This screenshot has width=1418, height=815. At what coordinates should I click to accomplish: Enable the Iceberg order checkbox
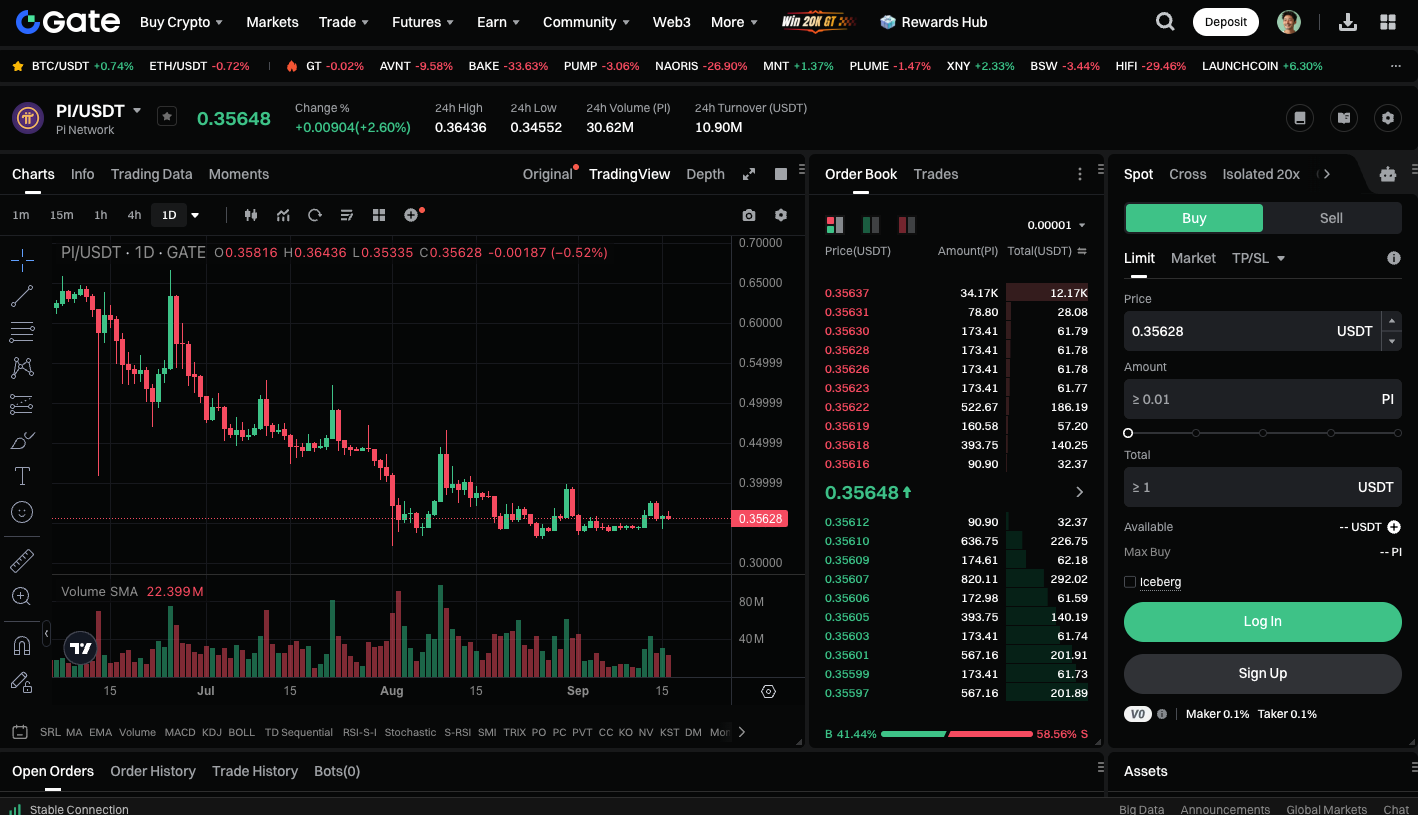(x=1130, y=582)
